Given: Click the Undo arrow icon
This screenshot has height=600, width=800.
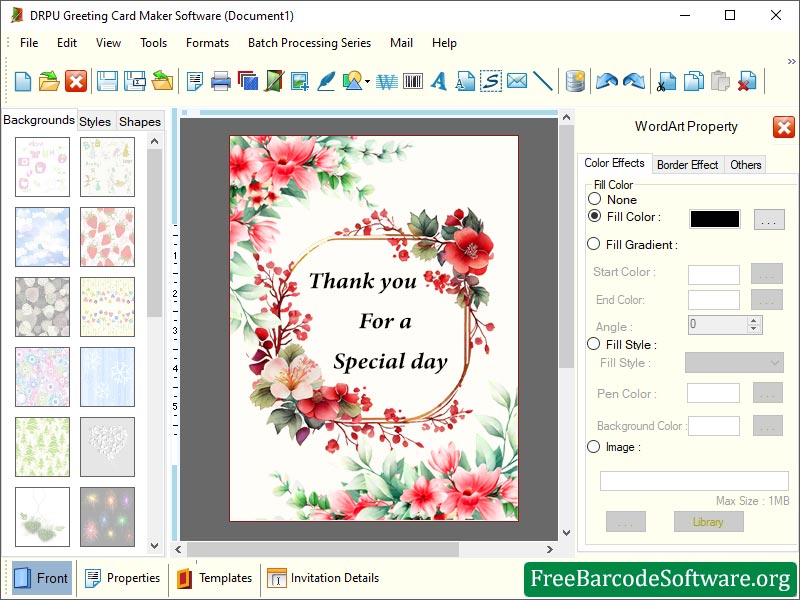Looking at the screenshot, I should pyautogui.click(x=606, y=82).
